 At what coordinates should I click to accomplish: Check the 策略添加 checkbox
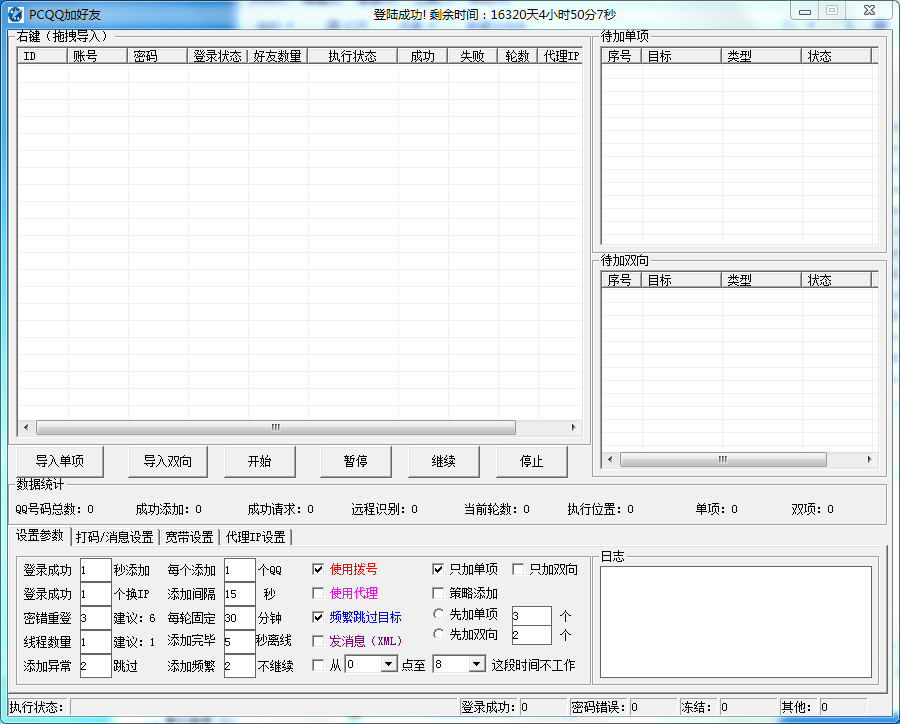[438, 593]
